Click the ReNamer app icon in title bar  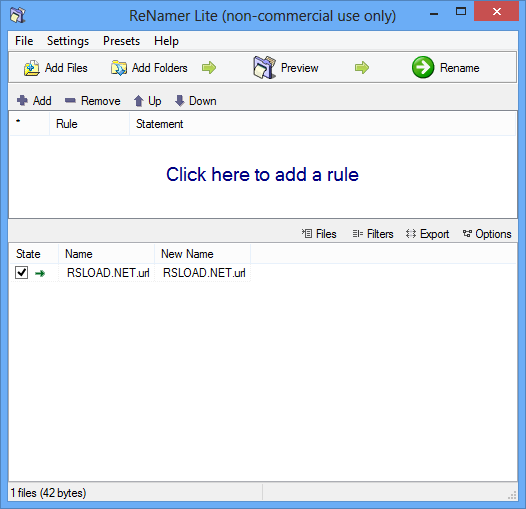tap(17, 15)
